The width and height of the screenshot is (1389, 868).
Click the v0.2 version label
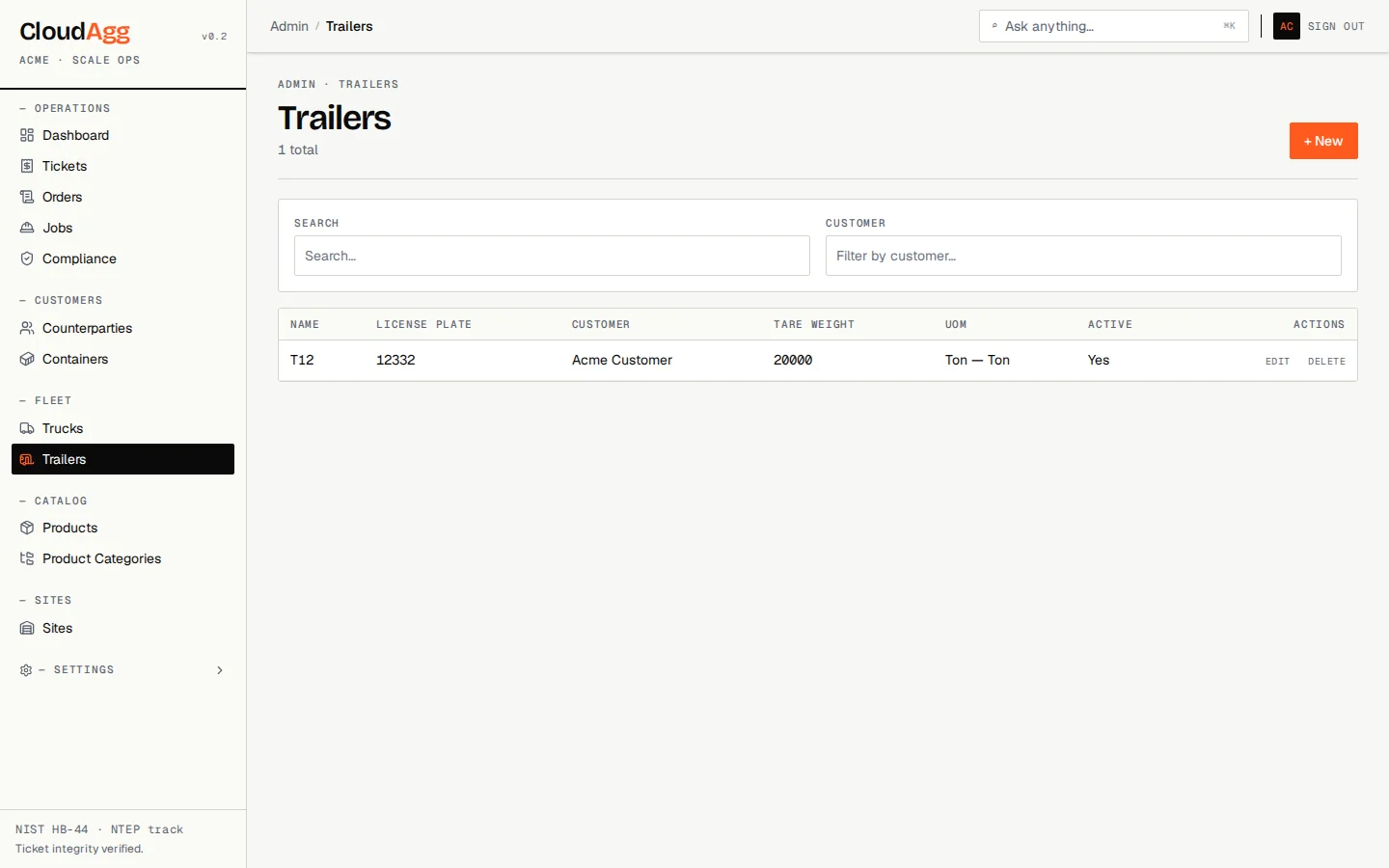214,37
